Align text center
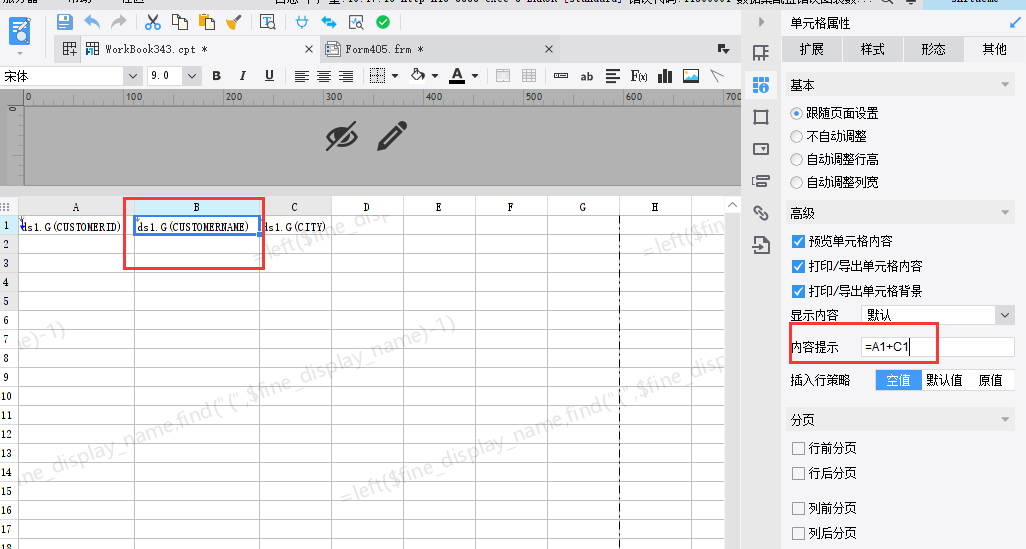Screen dimensions: 1026x549 (324, 76)
